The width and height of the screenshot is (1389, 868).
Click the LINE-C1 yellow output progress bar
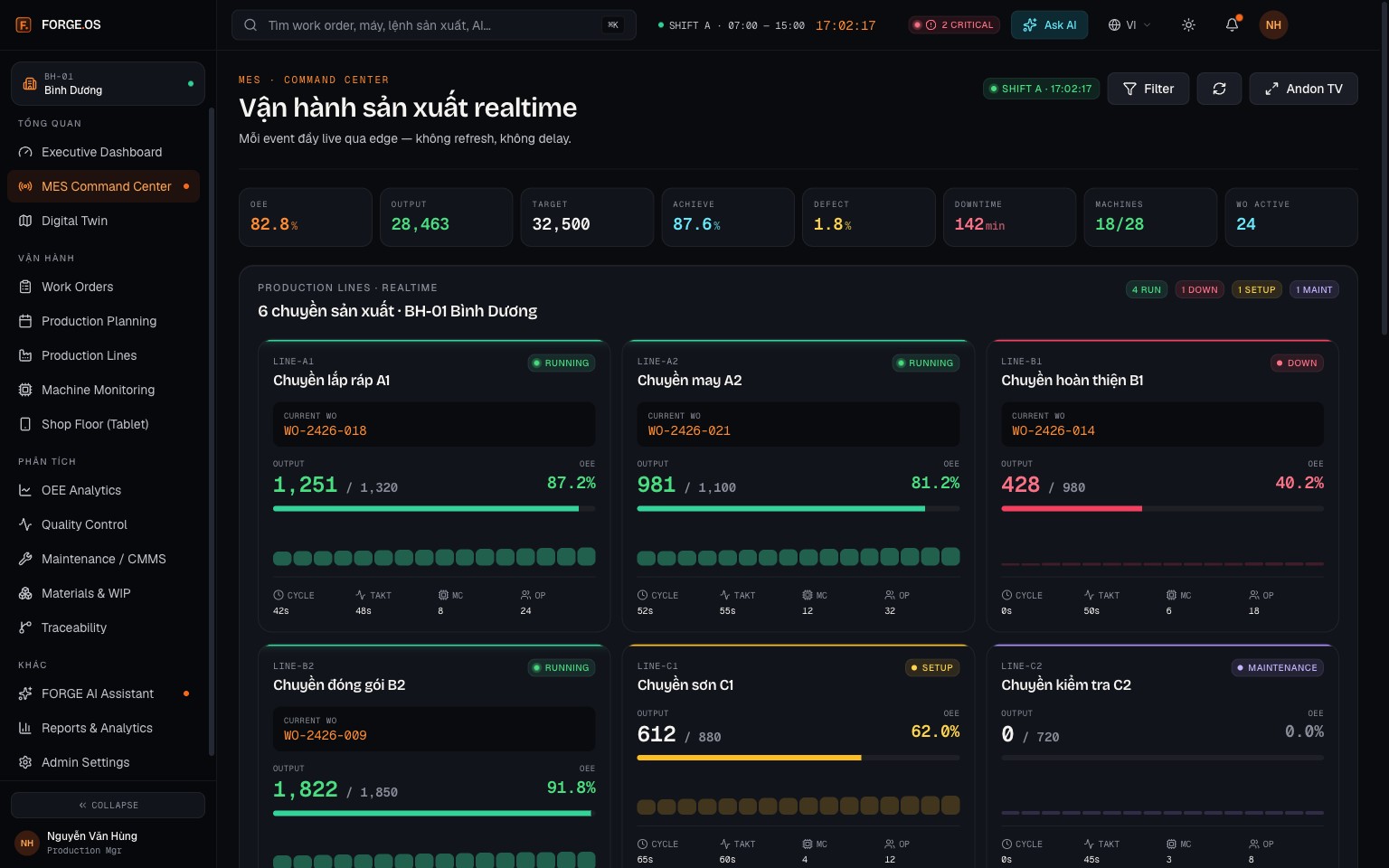click(x=798, y=758)
